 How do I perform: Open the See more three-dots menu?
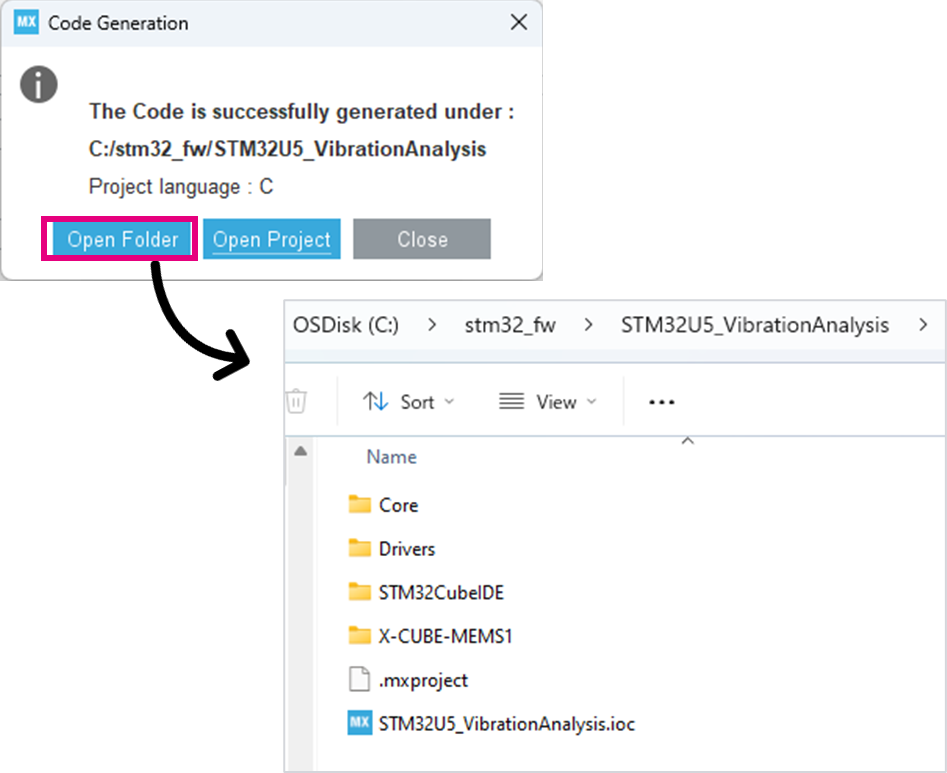tap(661, 402)
